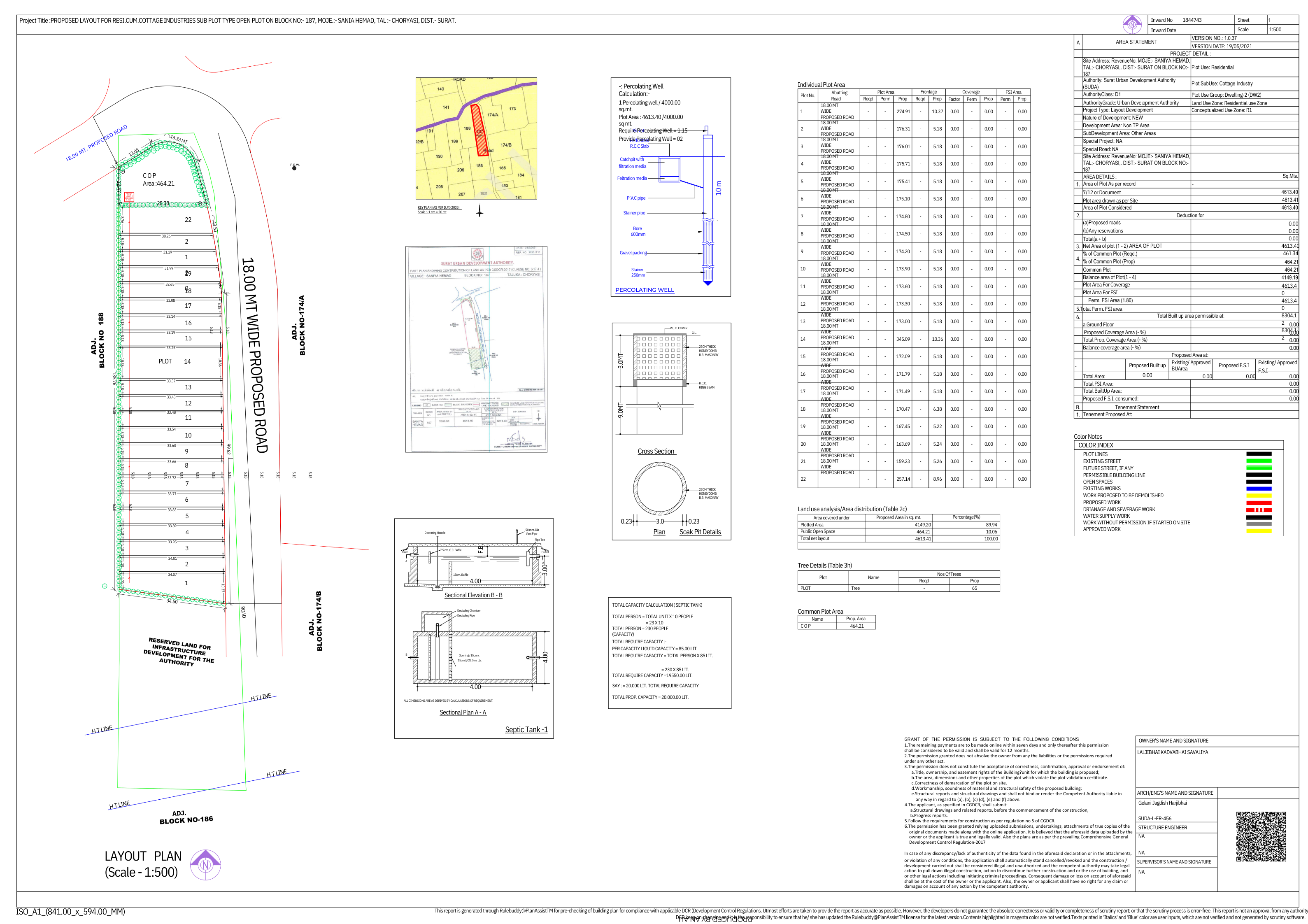Click the Plotted Area percentage 89.94
The image size is (1308, 924).
[x=991, y=525]
